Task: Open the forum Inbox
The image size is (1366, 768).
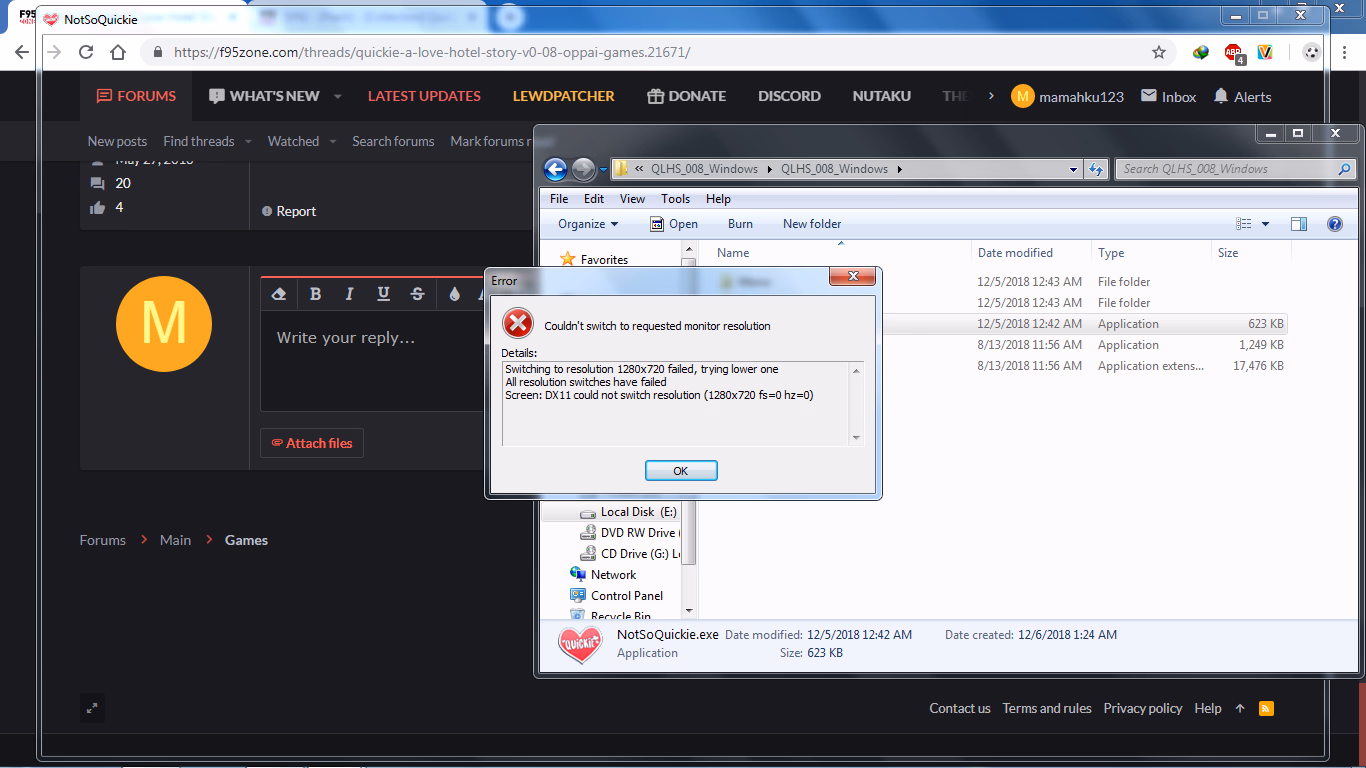Action: point(1169,97)
